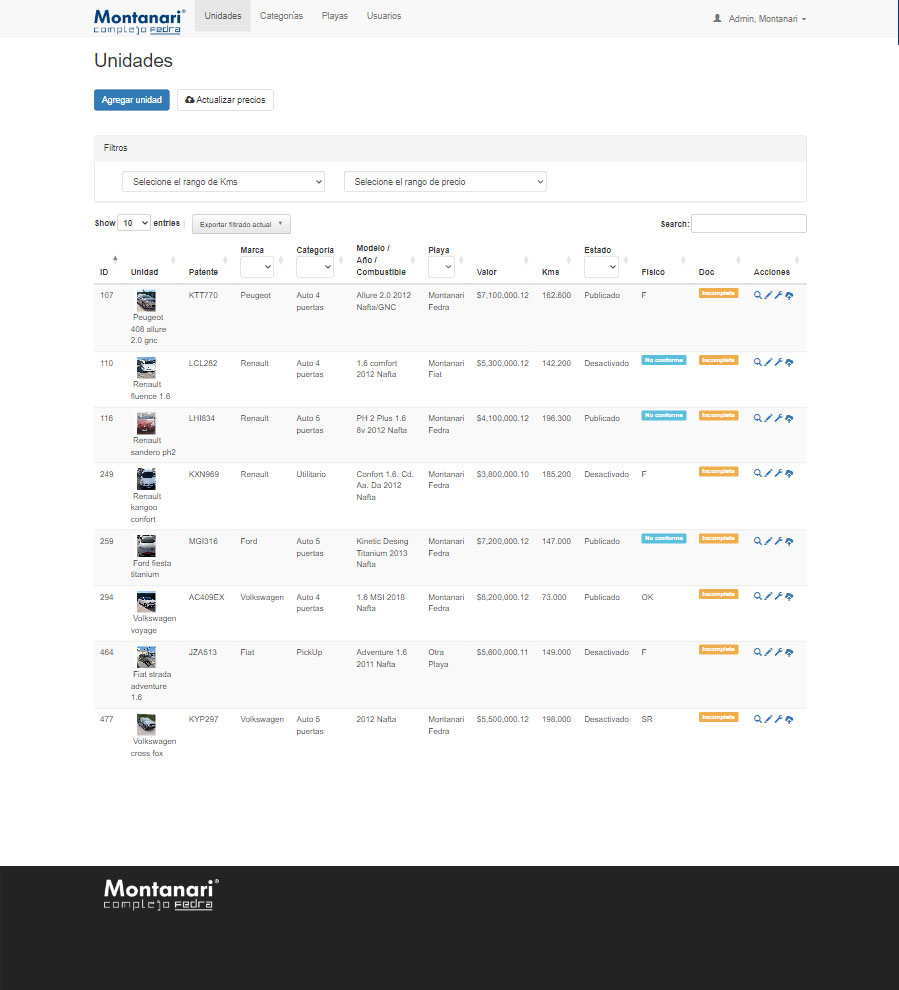
Task: Wrench icon in the LHI834 row
Action: click(778, 418)
